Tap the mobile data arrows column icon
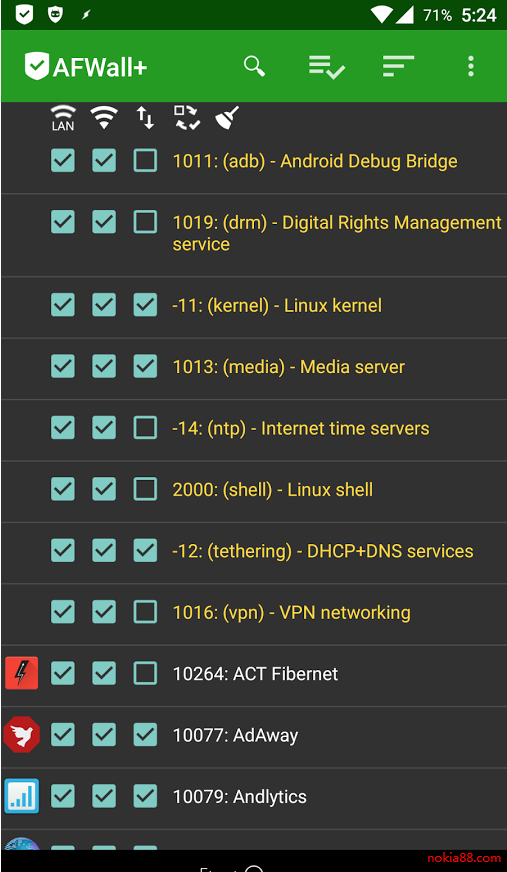The width and height of the screenshot is (507, 872). point(145,118)
